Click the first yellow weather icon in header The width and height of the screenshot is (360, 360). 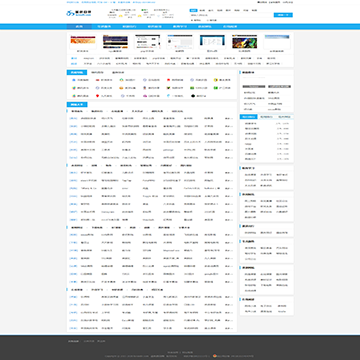(x=120, y=16)
